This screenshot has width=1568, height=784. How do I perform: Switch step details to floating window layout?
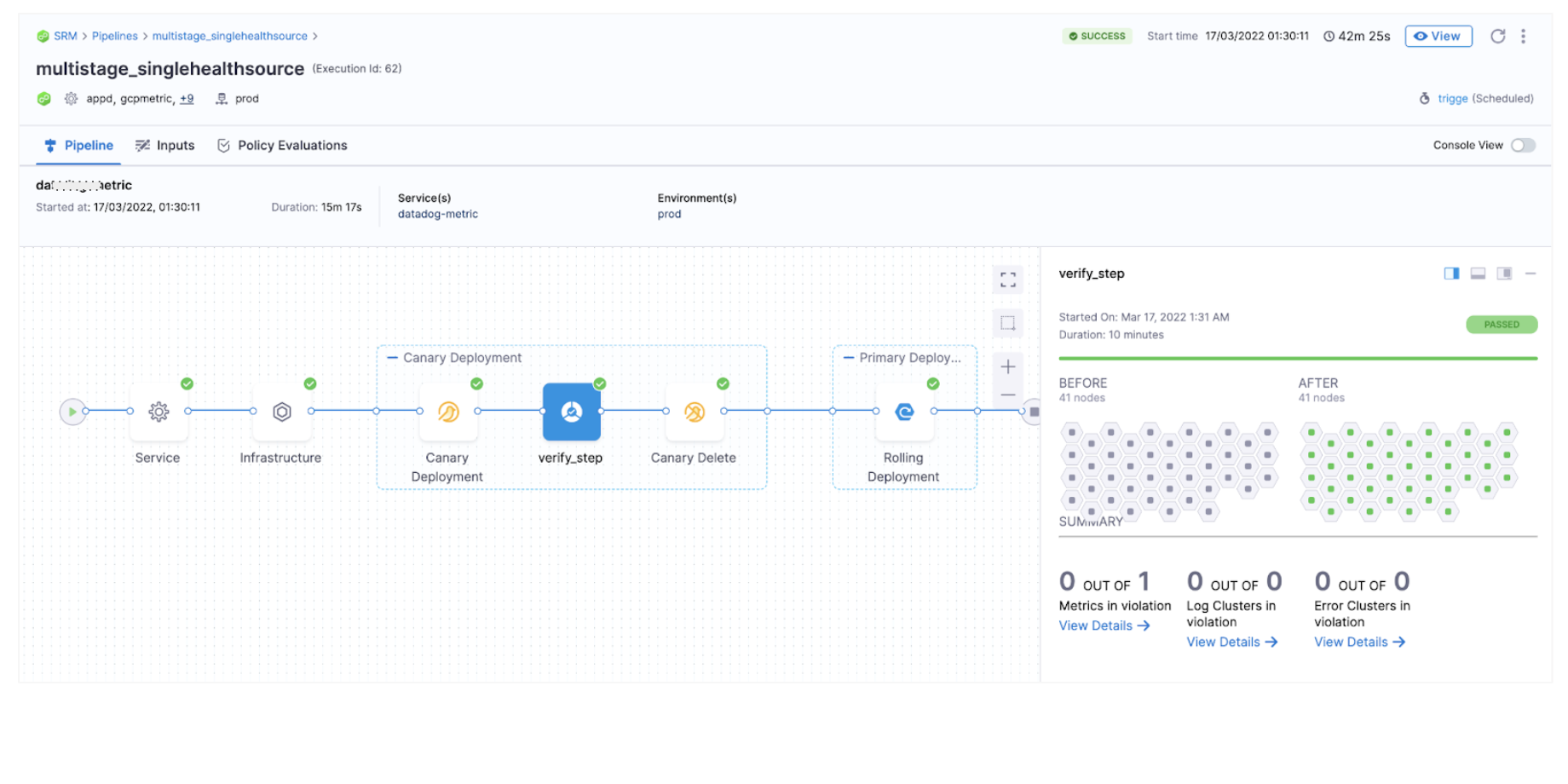[1504, 274]
